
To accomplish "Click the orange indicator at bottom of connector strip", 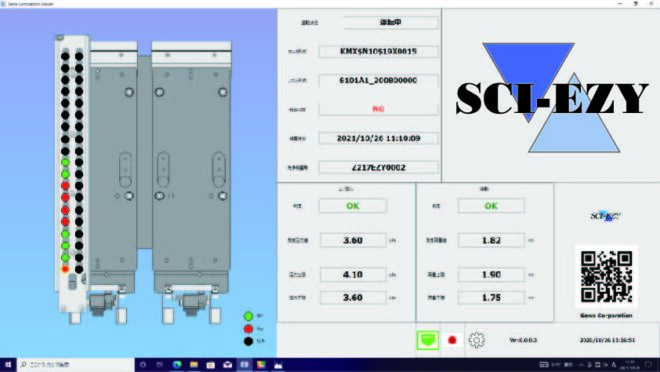I will pyautogui.click(x=65, y=269).
